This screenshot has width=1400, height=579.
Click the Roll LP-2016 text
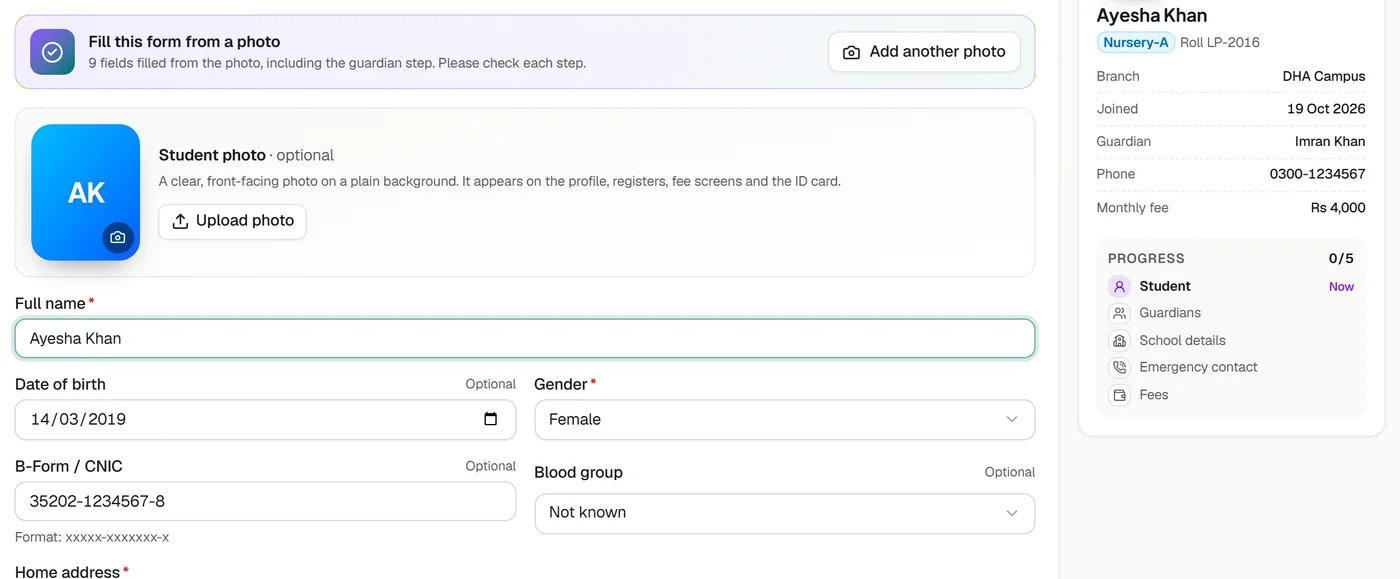pyautogui.click(x=1220, y=42)
